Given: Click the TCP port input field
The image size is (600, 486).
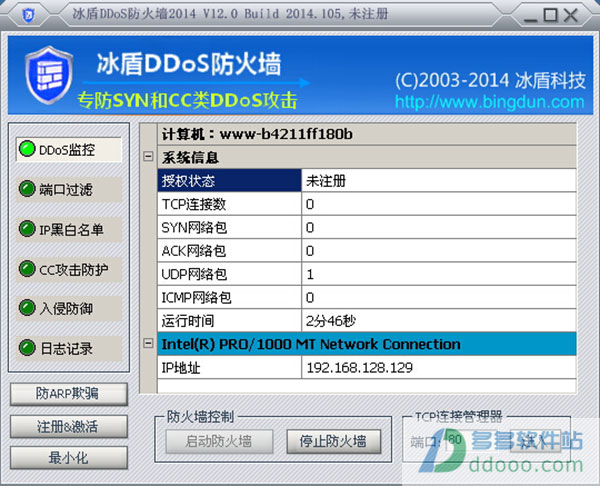Looking at the screenshot, I should 474,440.
